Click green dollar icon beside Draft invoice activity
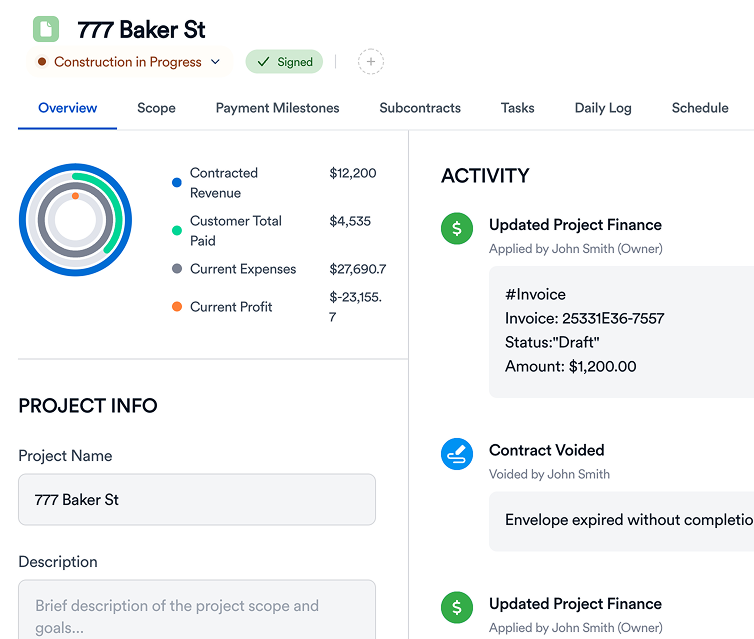Viewport: 754px width, 639px height. tap(456, 228)
